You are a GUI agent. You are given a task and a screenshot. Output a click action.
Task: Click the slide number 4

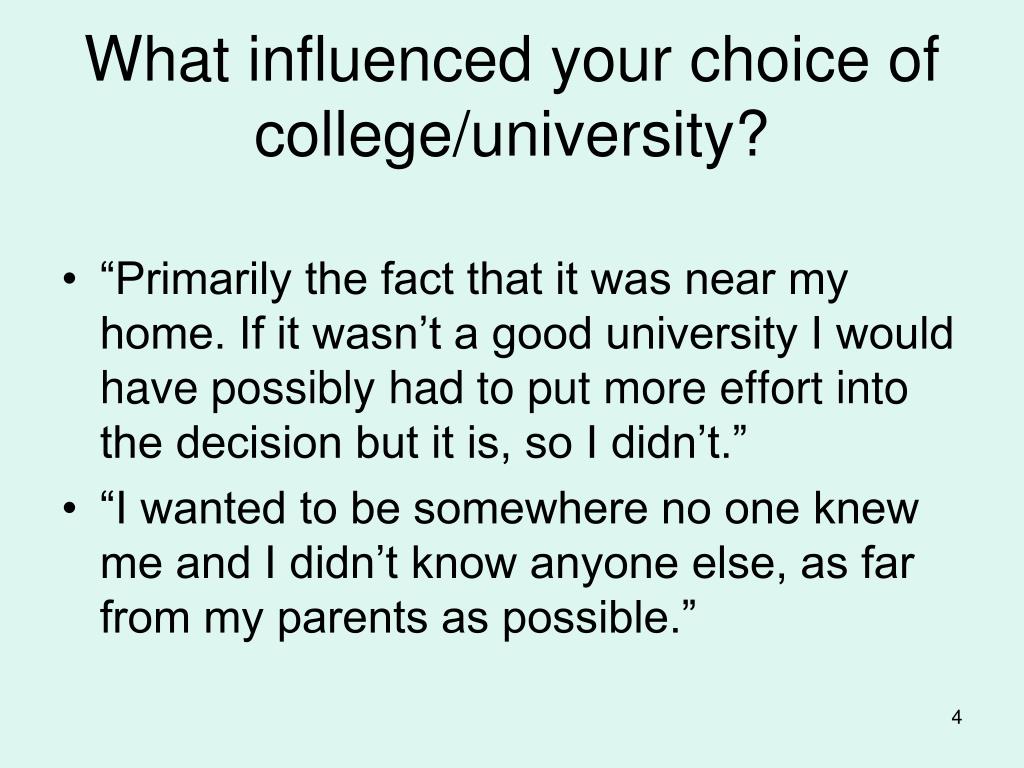[957, 717]
